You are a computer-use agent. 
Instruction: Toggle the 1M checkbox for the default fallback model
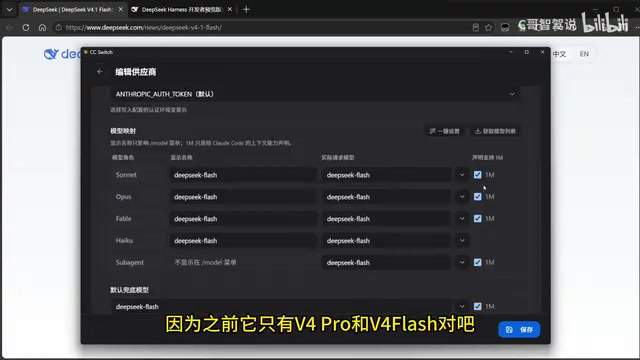pyautogui.click(x=478, y=306)
